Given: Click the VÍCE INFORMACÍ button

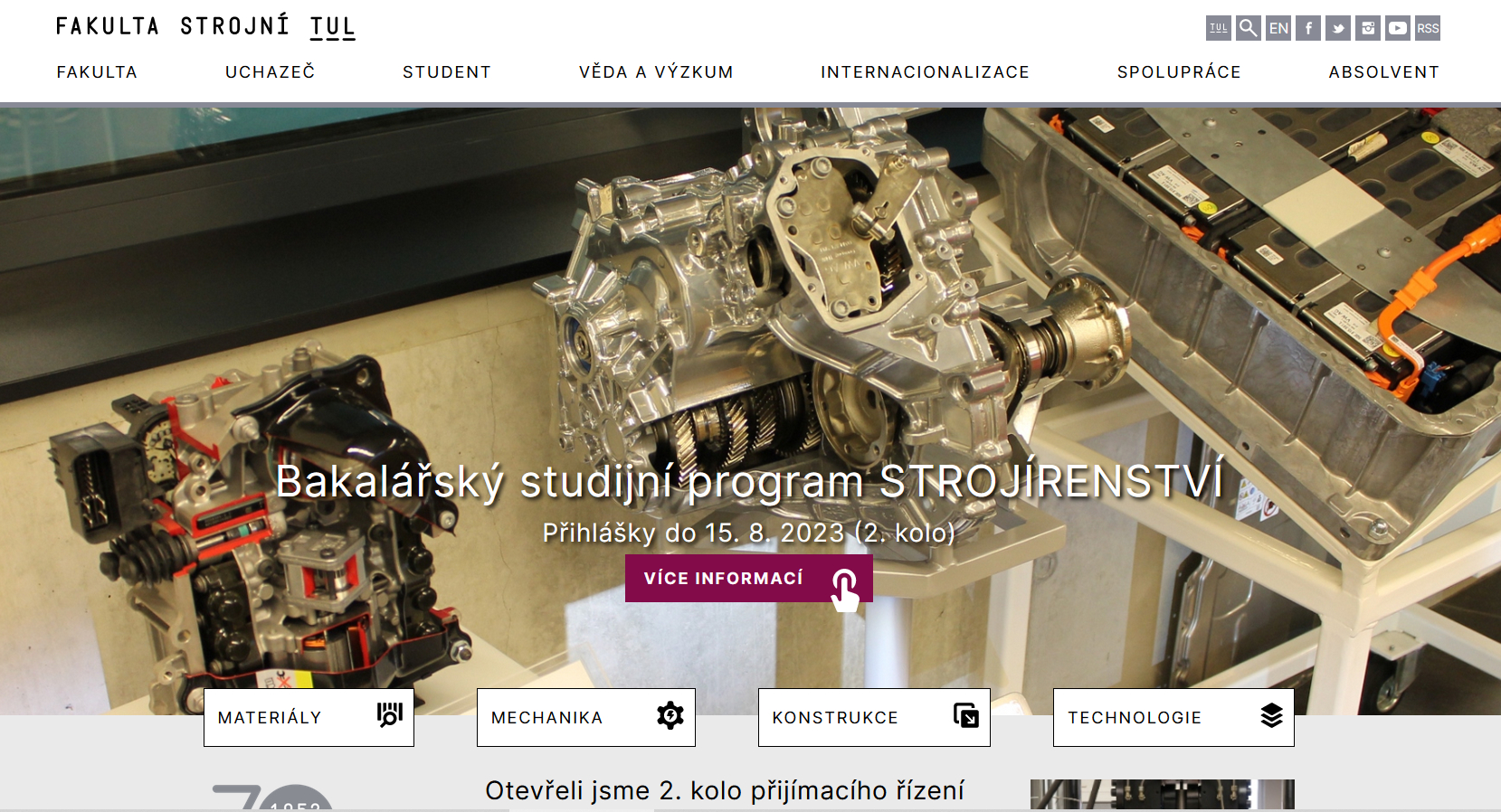Looking at the screenshot, I should click(748, 579).
